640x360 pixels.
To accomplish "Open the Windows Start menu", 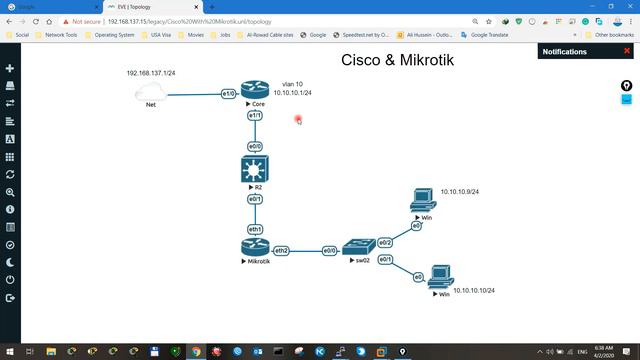I will [x=10, y=351].
